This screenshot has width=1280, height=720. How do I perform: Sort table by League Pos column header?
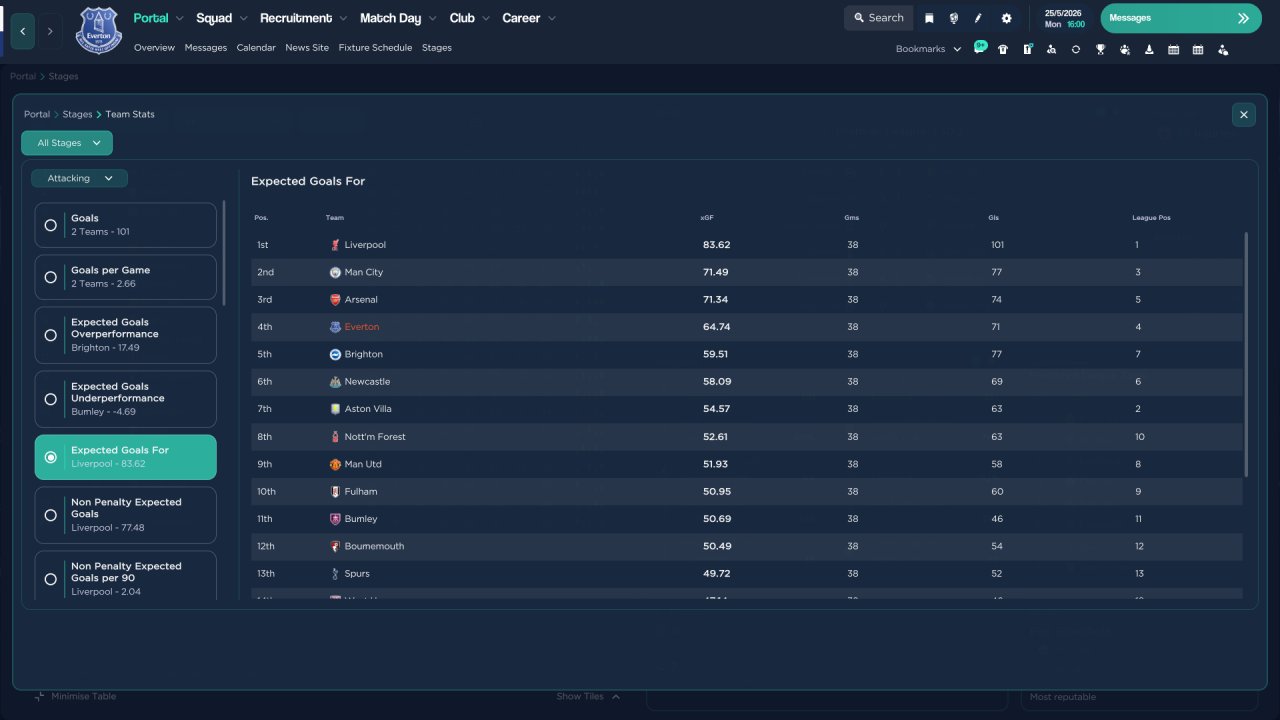pos(1151,218)
